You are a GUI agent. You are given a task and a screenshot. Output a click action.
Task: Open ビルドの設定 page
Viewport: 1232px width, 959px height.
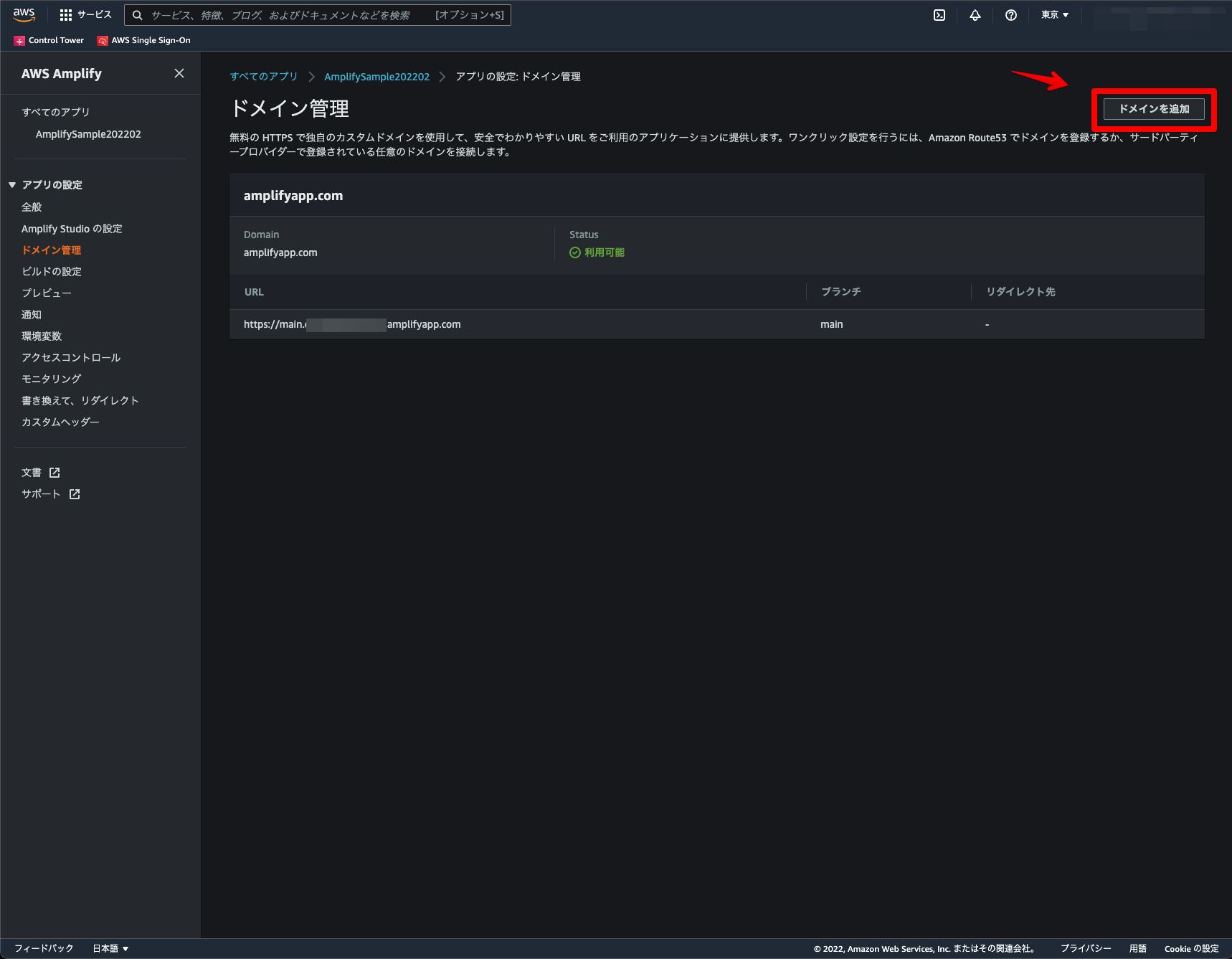point(52,271)
